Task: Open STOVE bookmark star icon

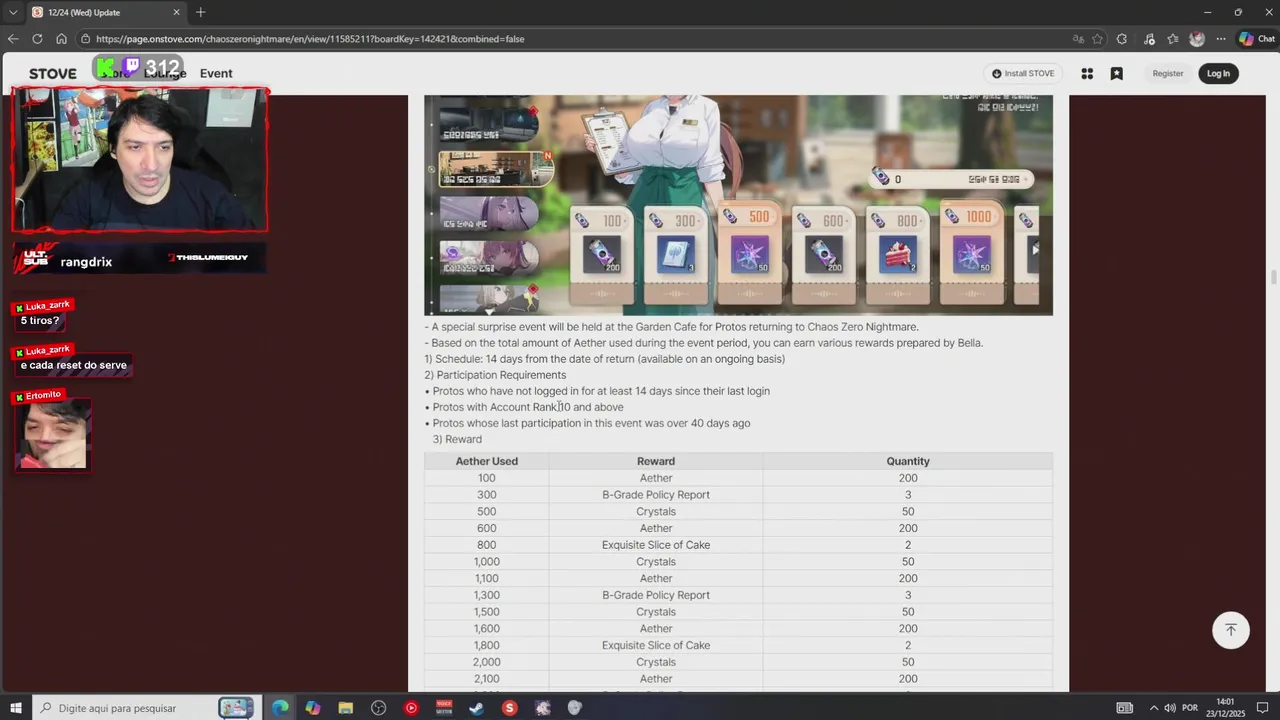Action: 1117,73
